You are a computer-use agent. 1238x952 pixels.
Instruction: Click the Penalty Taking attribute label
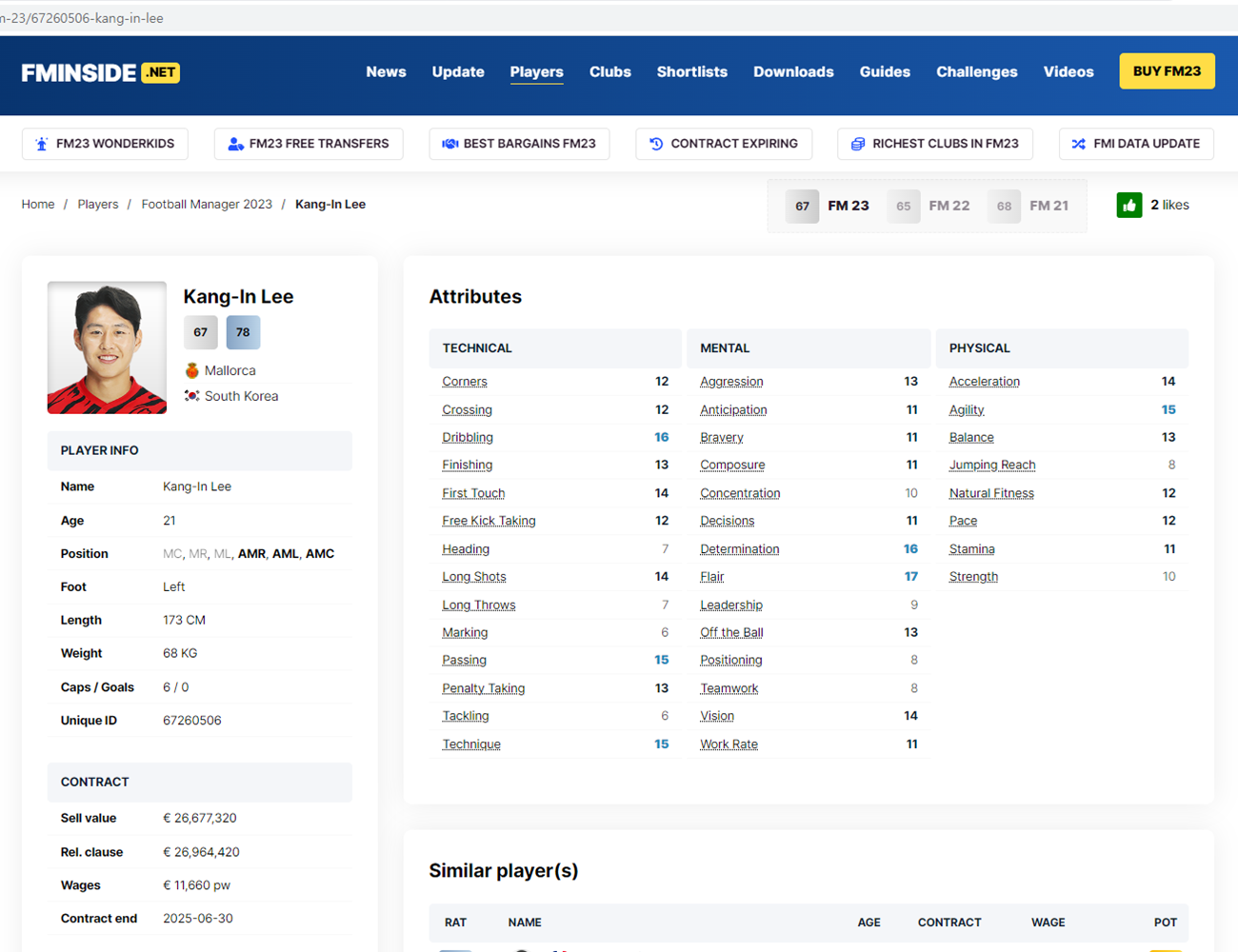(x=484, y=688)
